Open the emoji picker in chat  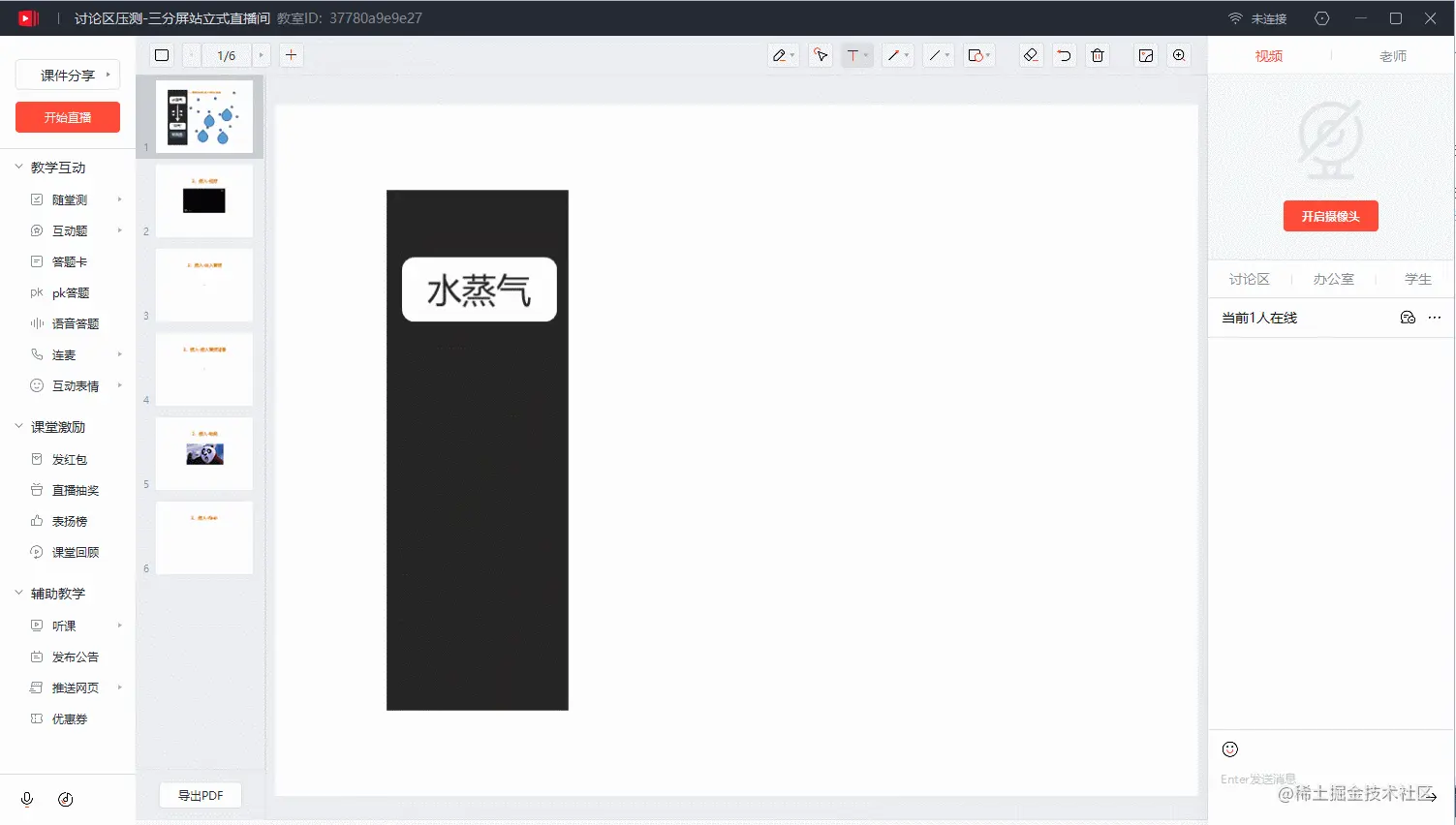point(1229,749)
